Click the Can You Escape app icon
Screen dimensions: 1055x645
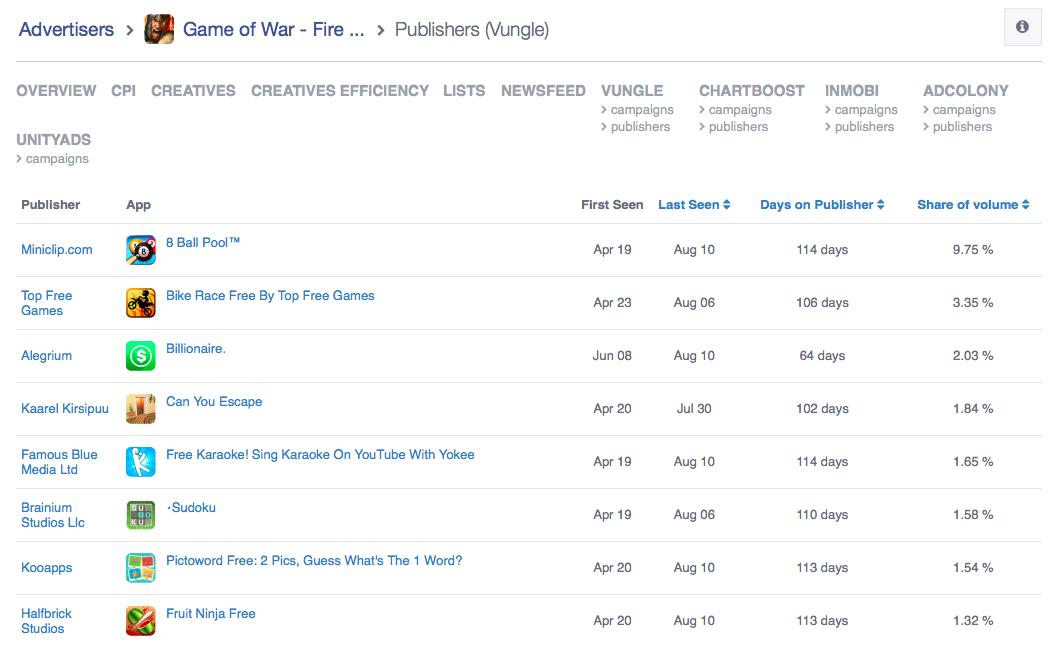click(x=141, y=409)
